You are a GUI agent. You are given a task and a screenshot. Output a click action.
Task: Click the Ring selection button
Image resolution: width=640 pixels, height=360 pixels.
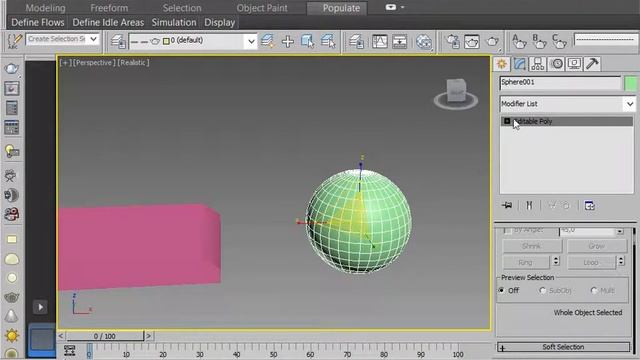pyautogui.click(x=526, y=262)
